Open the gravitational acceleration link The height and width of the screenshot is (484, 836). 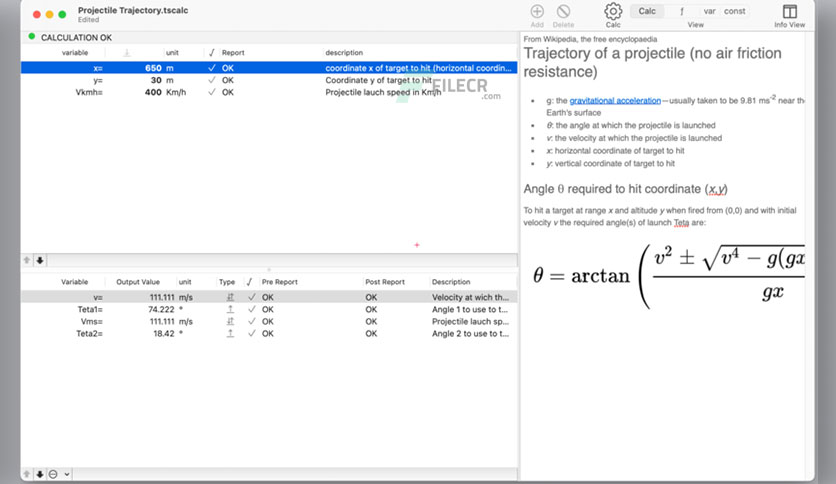615,101
